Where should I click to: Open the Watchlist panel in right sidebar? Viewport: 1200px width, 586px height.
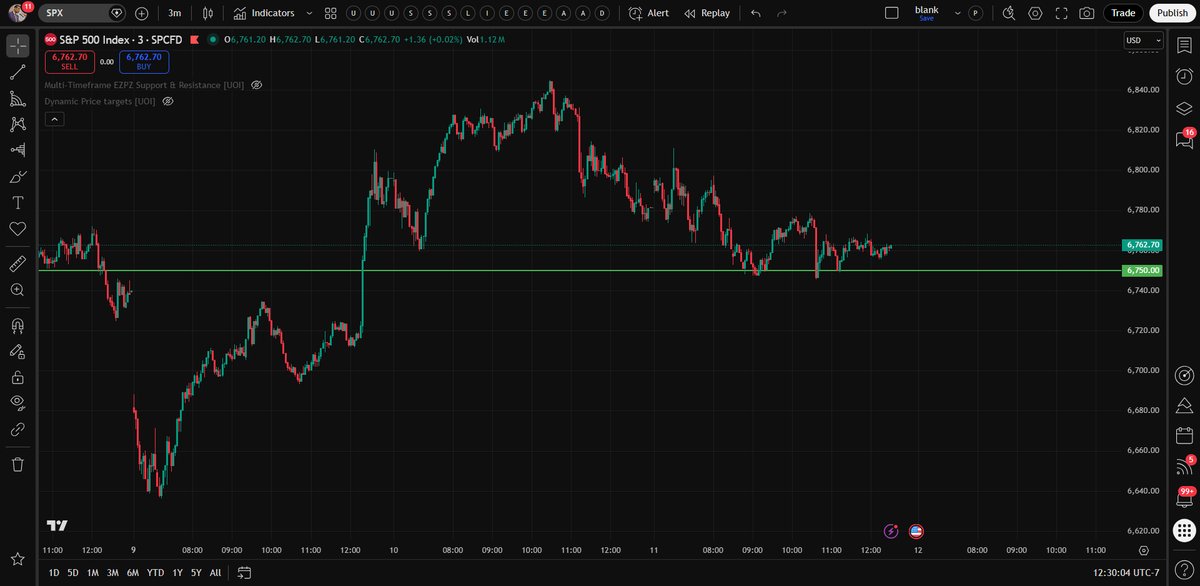[1184, 46]
